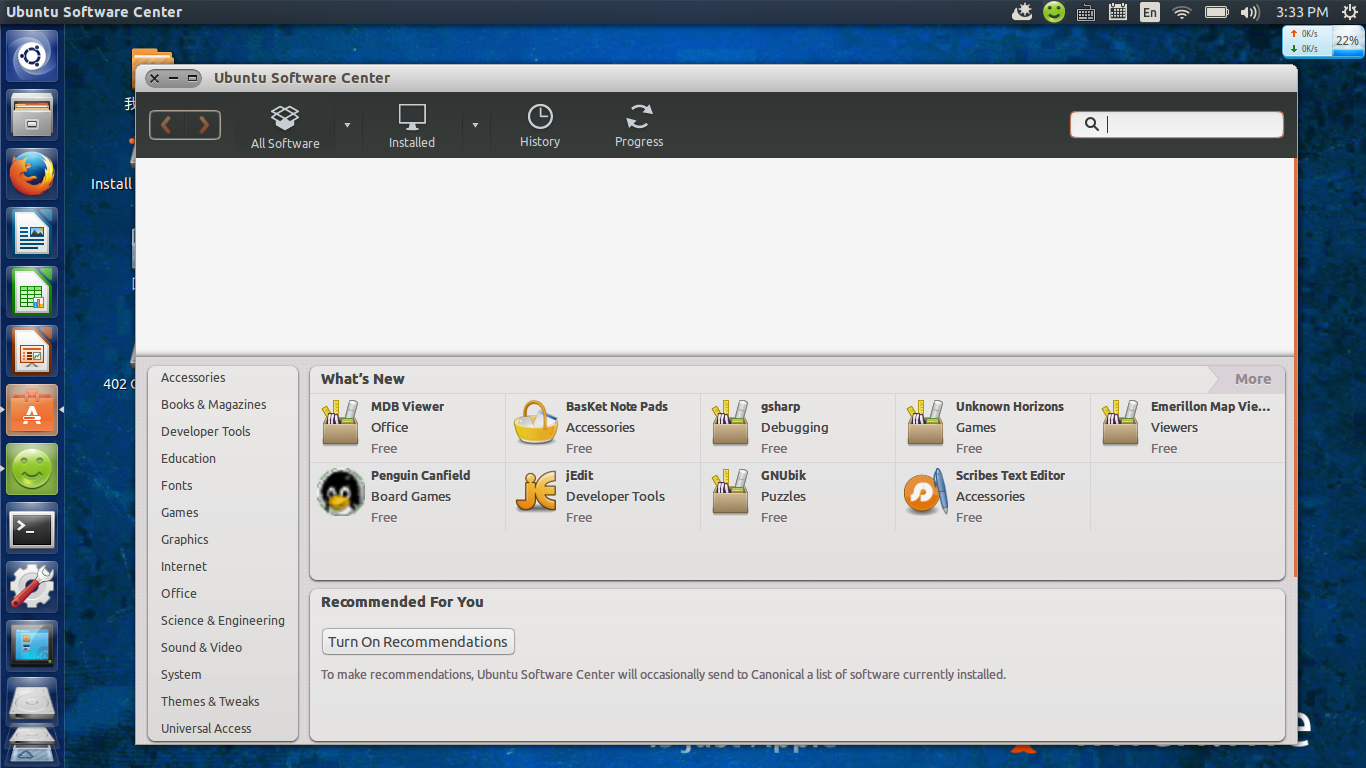Expand the All Software dropdown arrow
Viewport: 1366px width, 768px height.
(x=347, y=125)
